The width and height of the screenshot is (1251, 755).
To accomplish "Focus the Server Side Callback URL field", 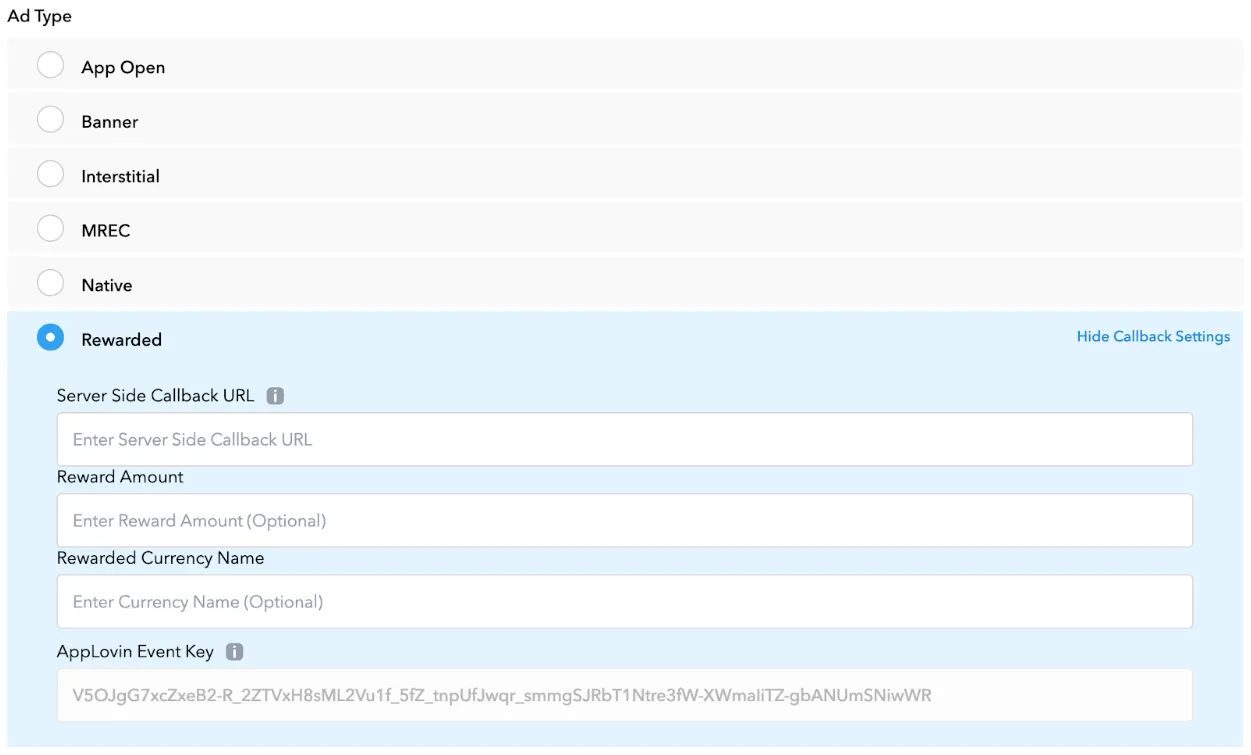I will pyautogui.click(x=625, y=439).
